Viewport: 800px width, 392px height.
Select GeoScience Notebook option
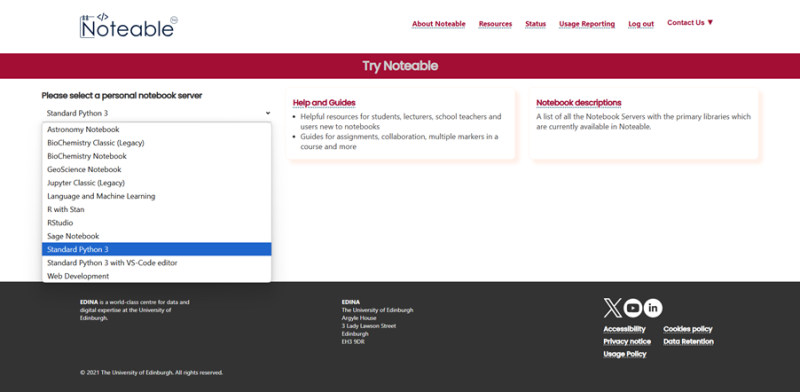[x=157, y=169]
